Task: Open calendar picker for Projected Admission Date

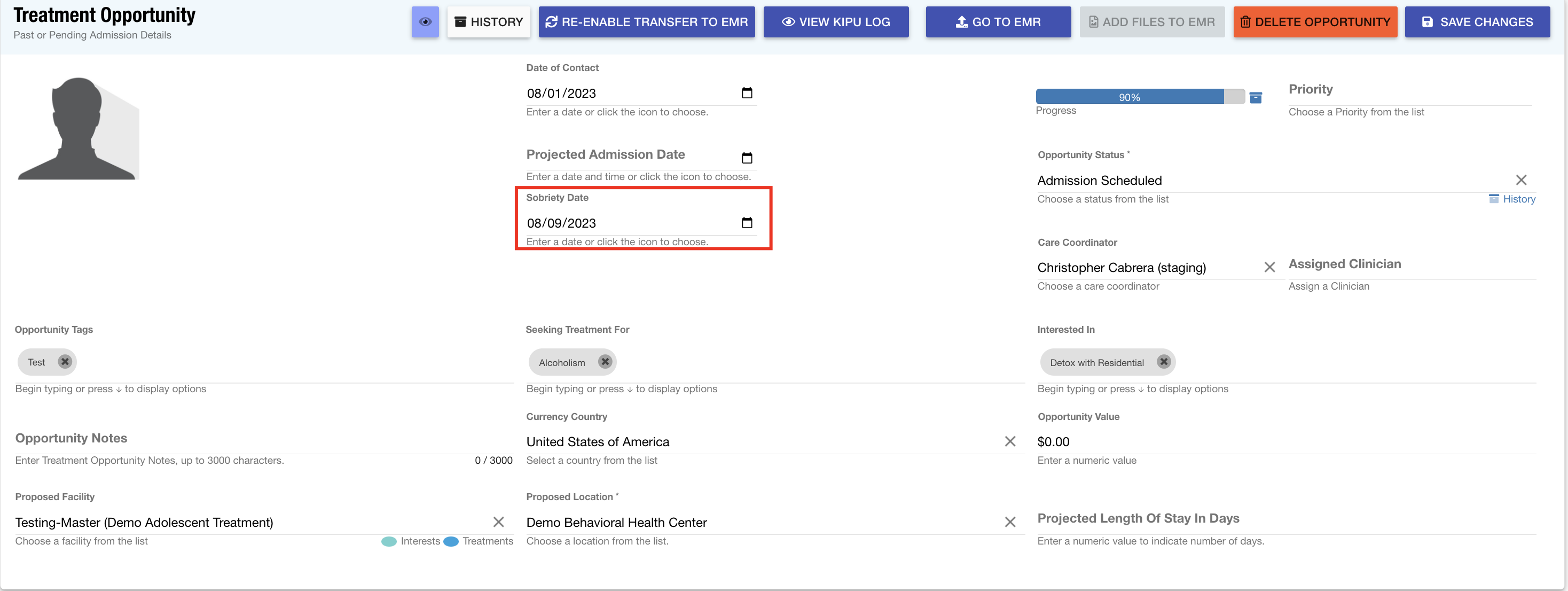Action: [x=747, y=158]
